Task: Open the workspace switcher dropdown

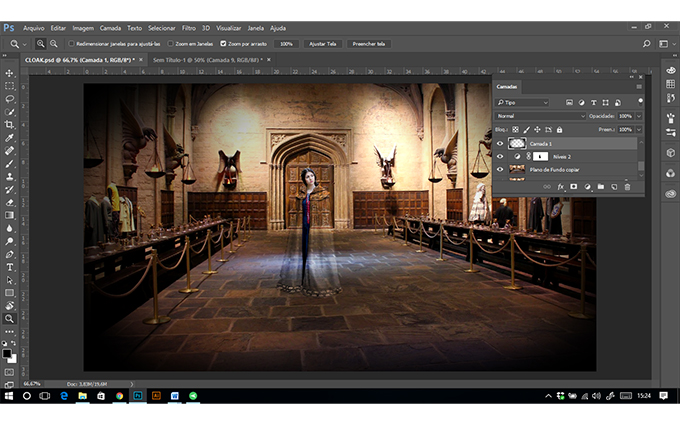Action: pyautogui.click(x=667, y=44)
